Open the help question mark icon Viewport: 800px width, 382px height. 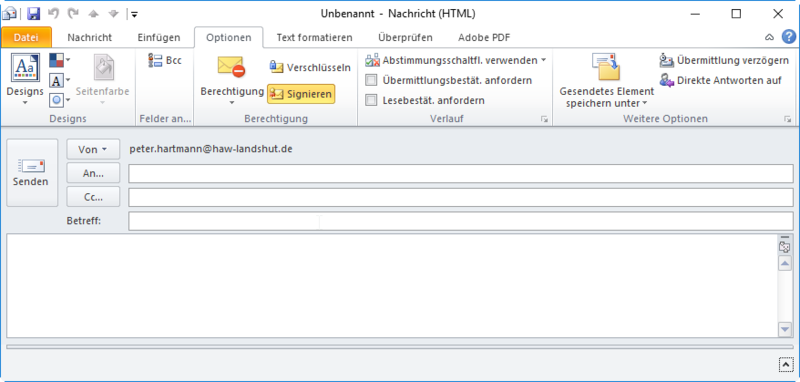pyautogui.click(x=789, y=37)
